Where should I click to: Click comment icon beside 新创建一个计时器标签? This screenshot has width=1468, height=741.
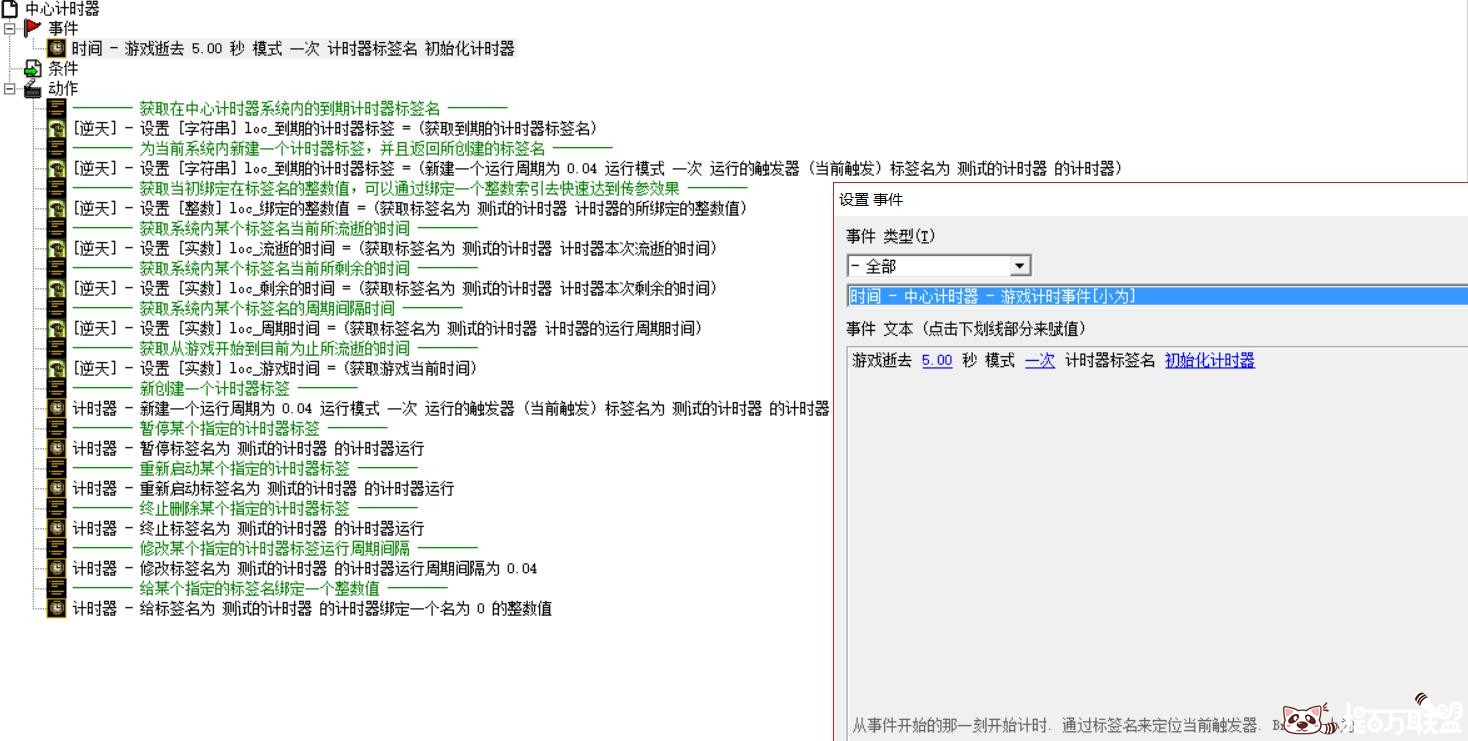click(58, 388)
